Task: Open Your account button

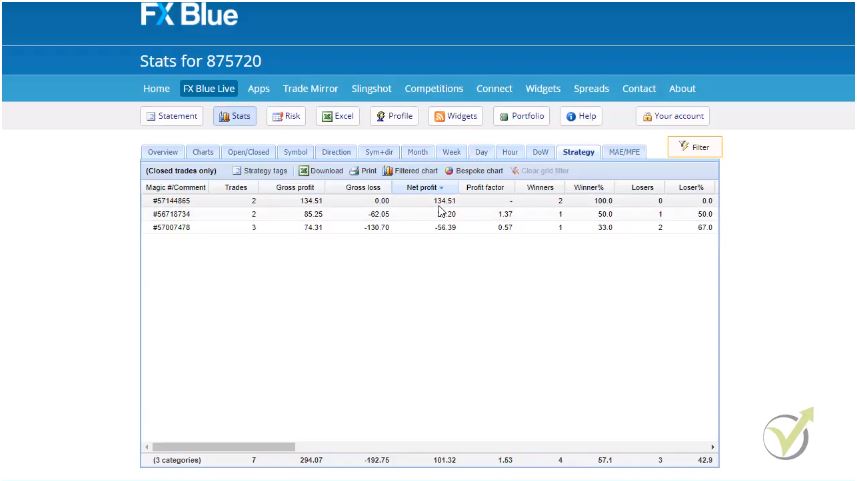Action: pos(673,116)
